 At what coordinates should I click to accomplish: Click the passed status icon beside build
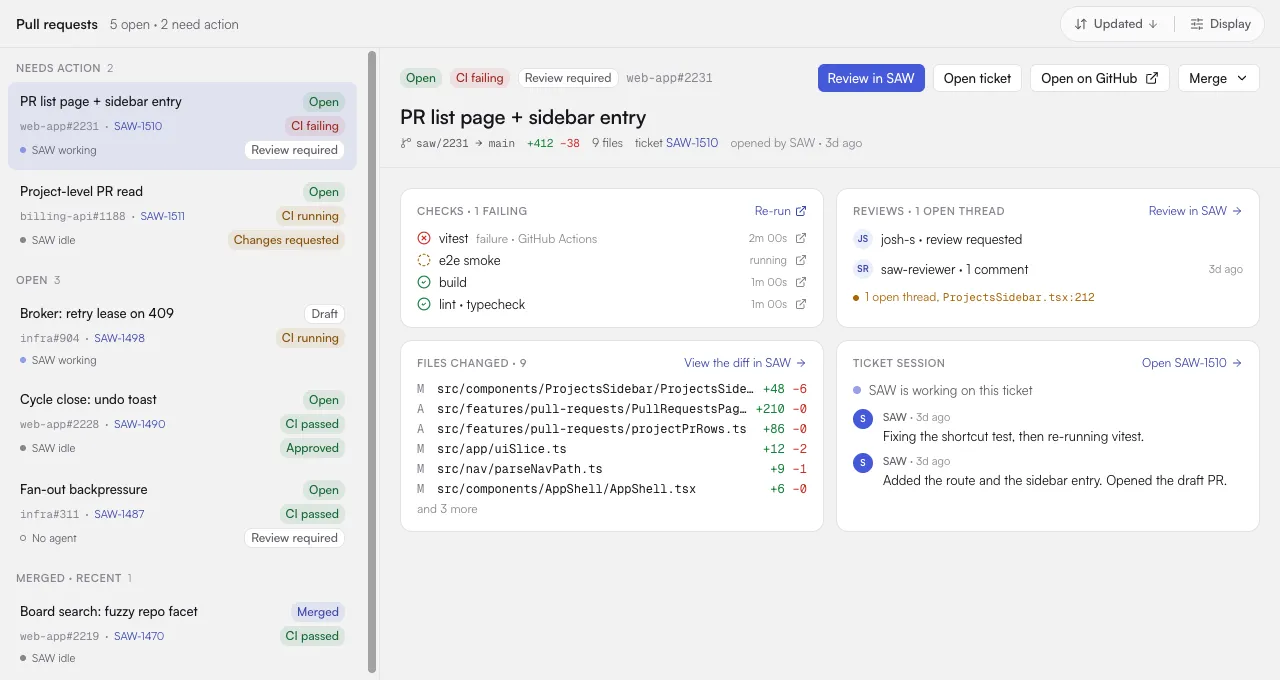point(424,283)
